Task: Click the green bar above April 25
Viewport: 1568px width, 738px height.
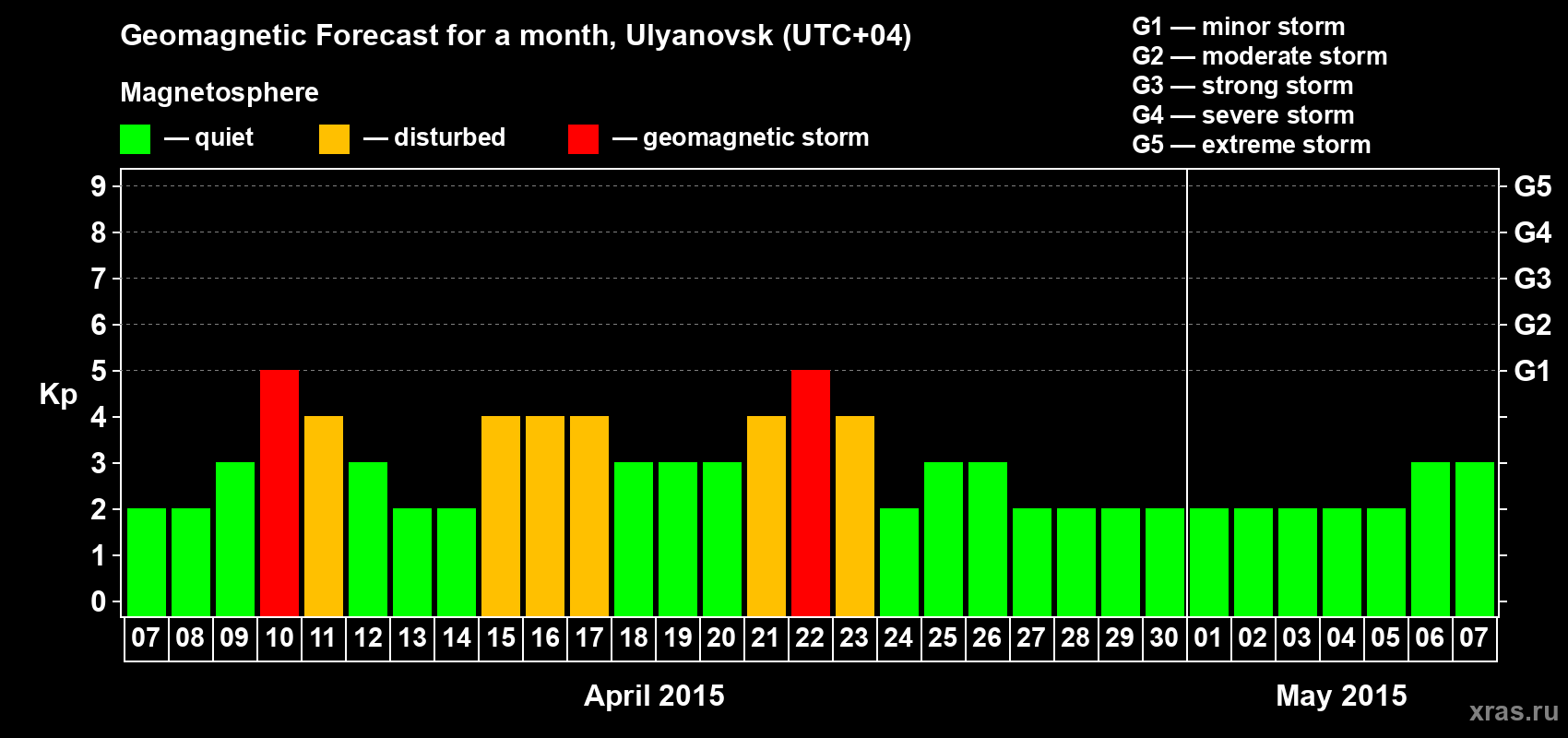Action: pyautogui.click(x=944, y=539)
